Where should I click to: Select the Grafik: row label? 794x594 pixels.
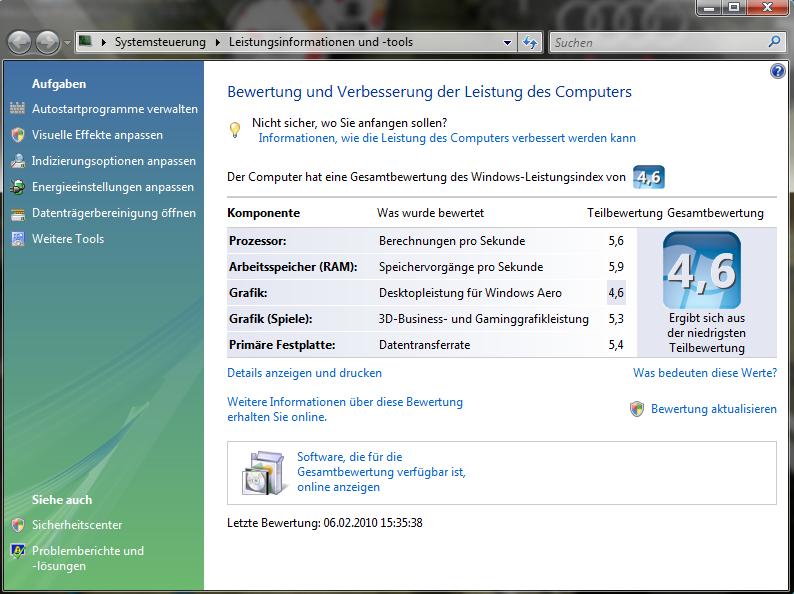tap(248, 293)
